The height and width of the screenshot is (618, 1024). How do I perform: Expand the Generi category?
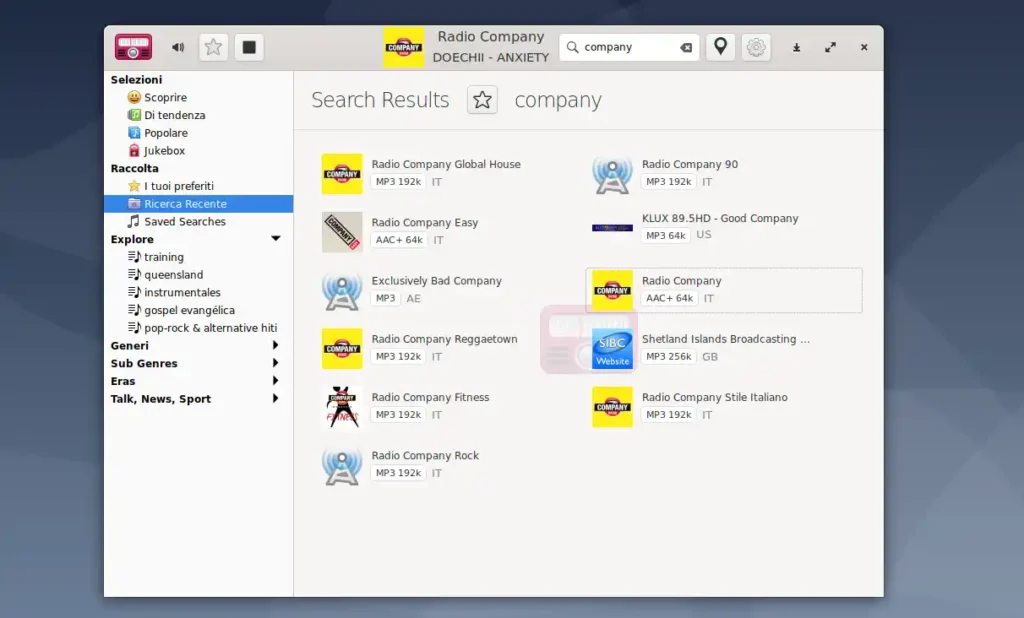tap(276, 345)
